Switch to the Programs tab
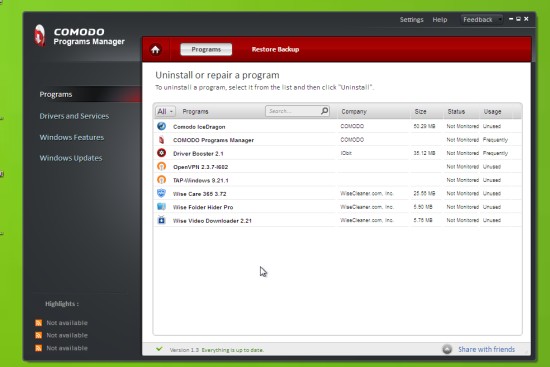This screenshot has width=550, height=367. pyautogui.click(x=206, y=49)
